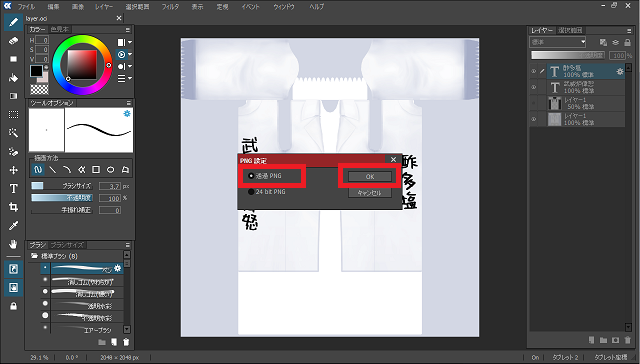Collapse the 標準ブラシ (8) folder
The image size is (640, 364).
[35, 256]
